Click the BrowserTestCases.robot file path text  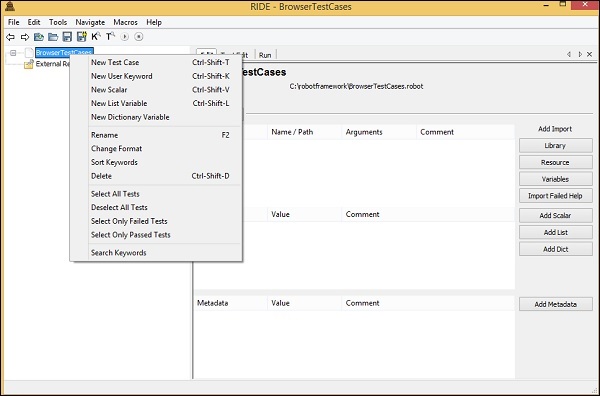(356, 86)
